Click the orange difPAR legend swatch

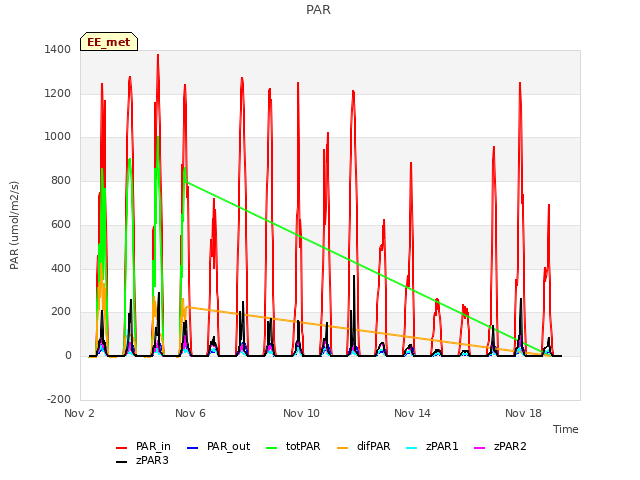[343, 448]
